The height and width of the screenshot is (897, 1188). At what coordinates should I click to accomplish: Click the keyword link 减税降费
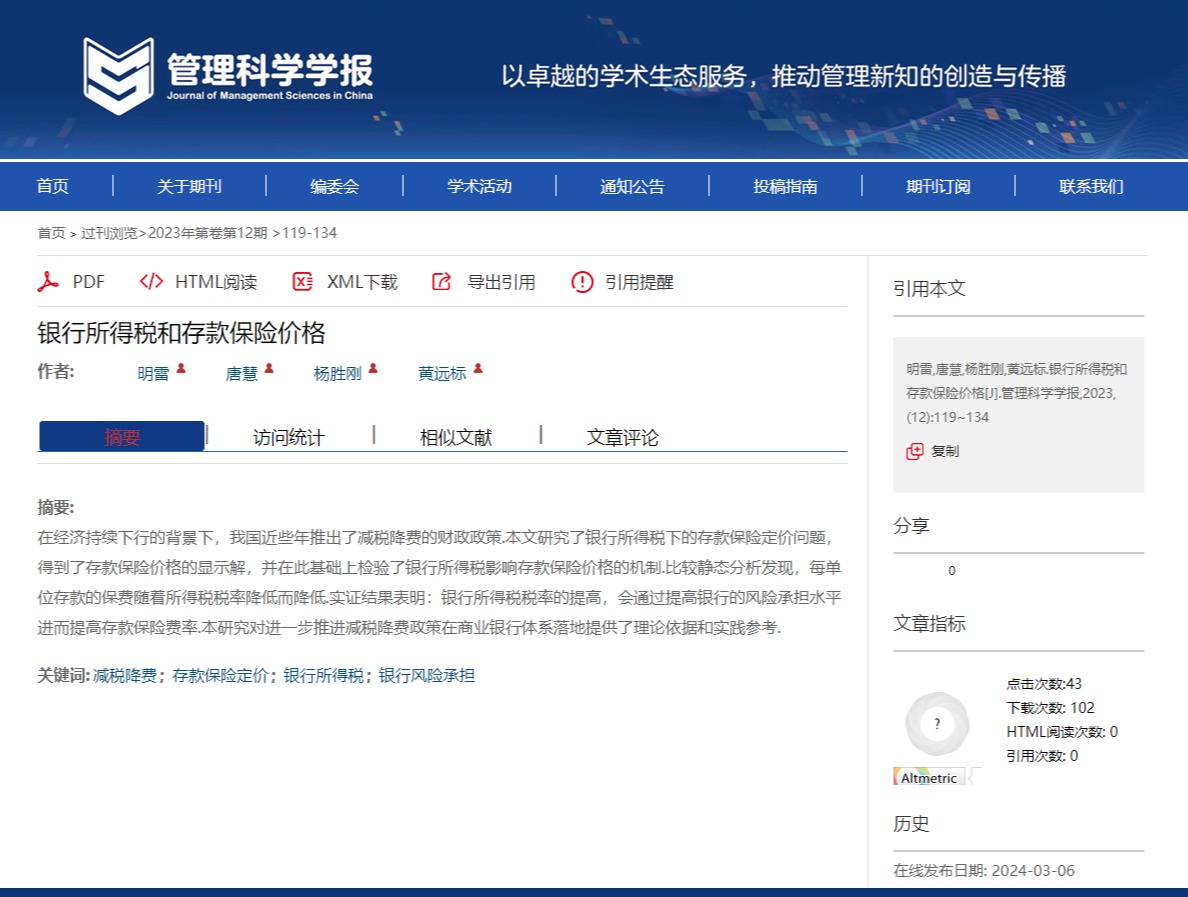[125, 676]
